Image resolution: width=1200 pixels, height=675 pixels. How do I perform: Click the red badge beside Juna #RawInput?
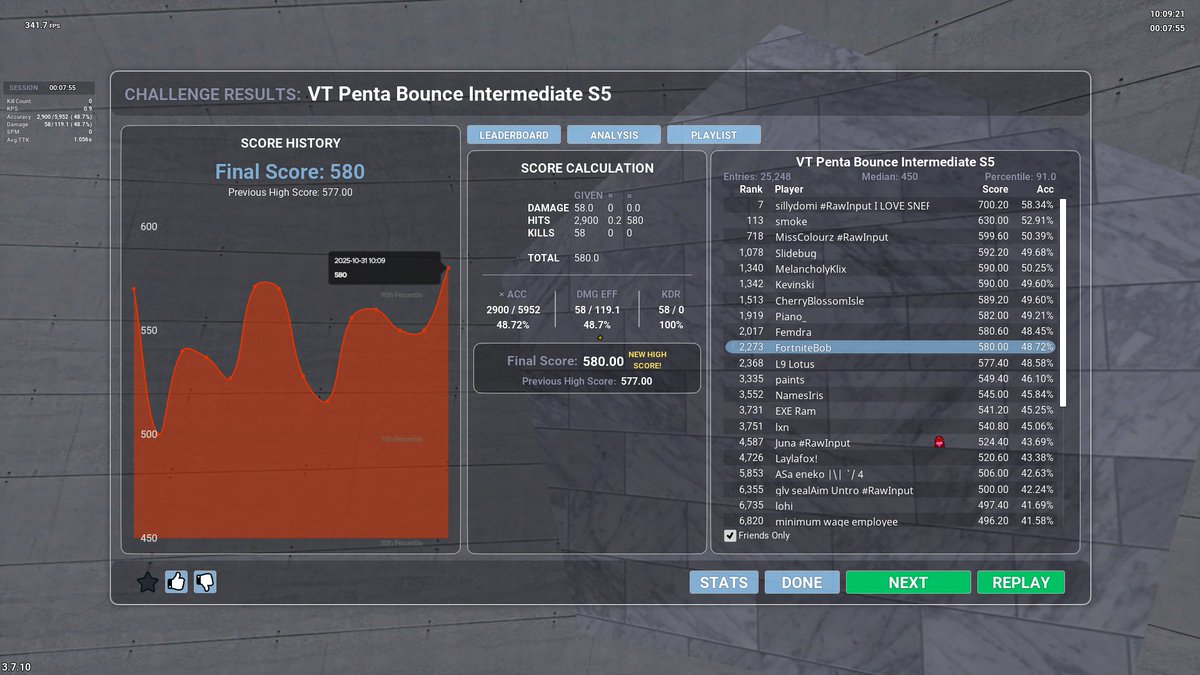coord(939,442)
